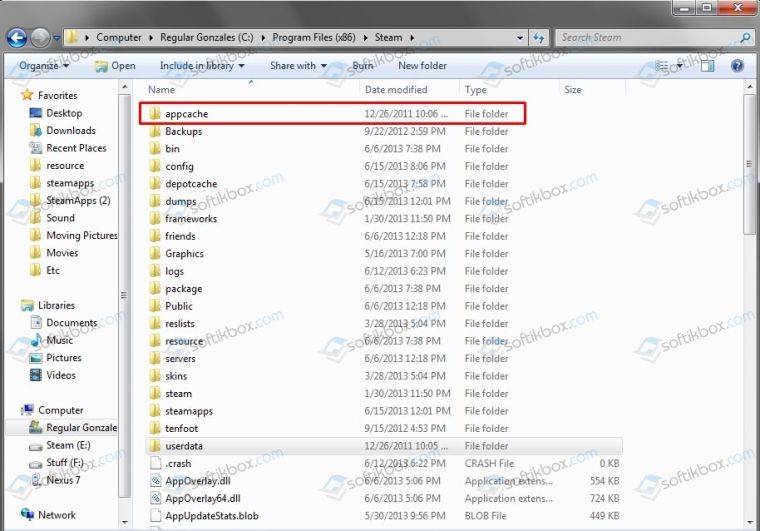Select the logs folder
This screenshot has width=760, height=531.
383,271
